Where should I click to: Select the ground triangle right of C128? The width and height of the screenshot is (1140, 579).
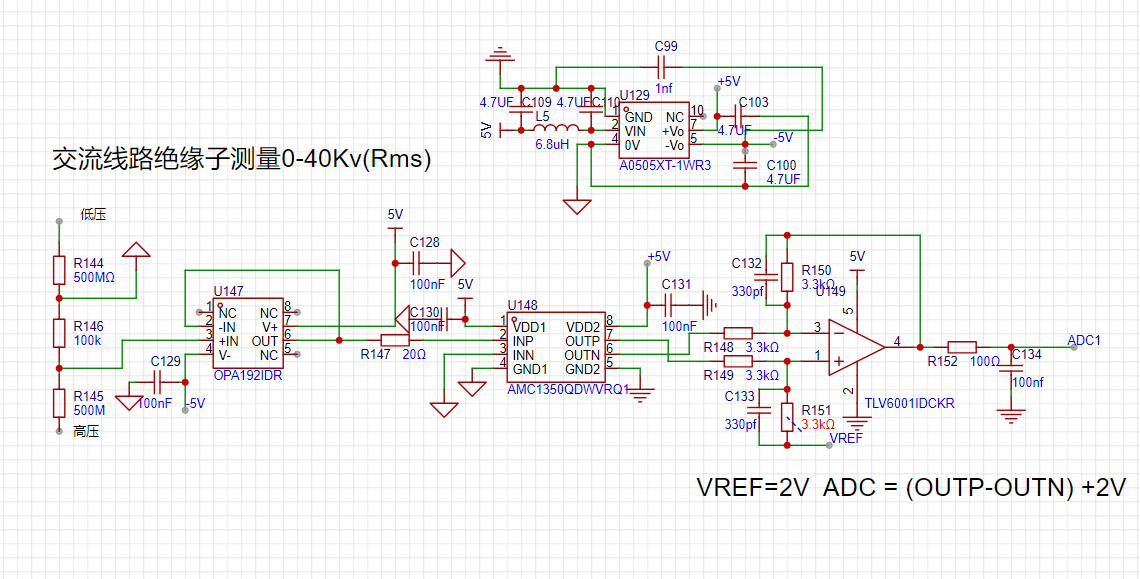[x=457, y=262]
